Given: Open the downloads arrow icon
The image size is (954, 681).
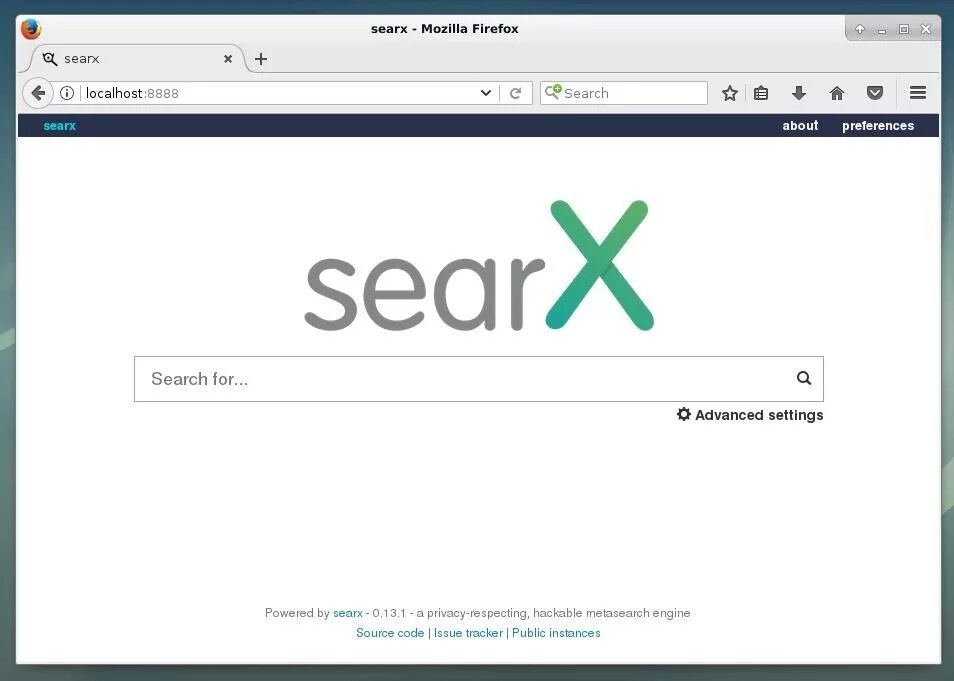Looking at the screenshot, I should point(799,93).
